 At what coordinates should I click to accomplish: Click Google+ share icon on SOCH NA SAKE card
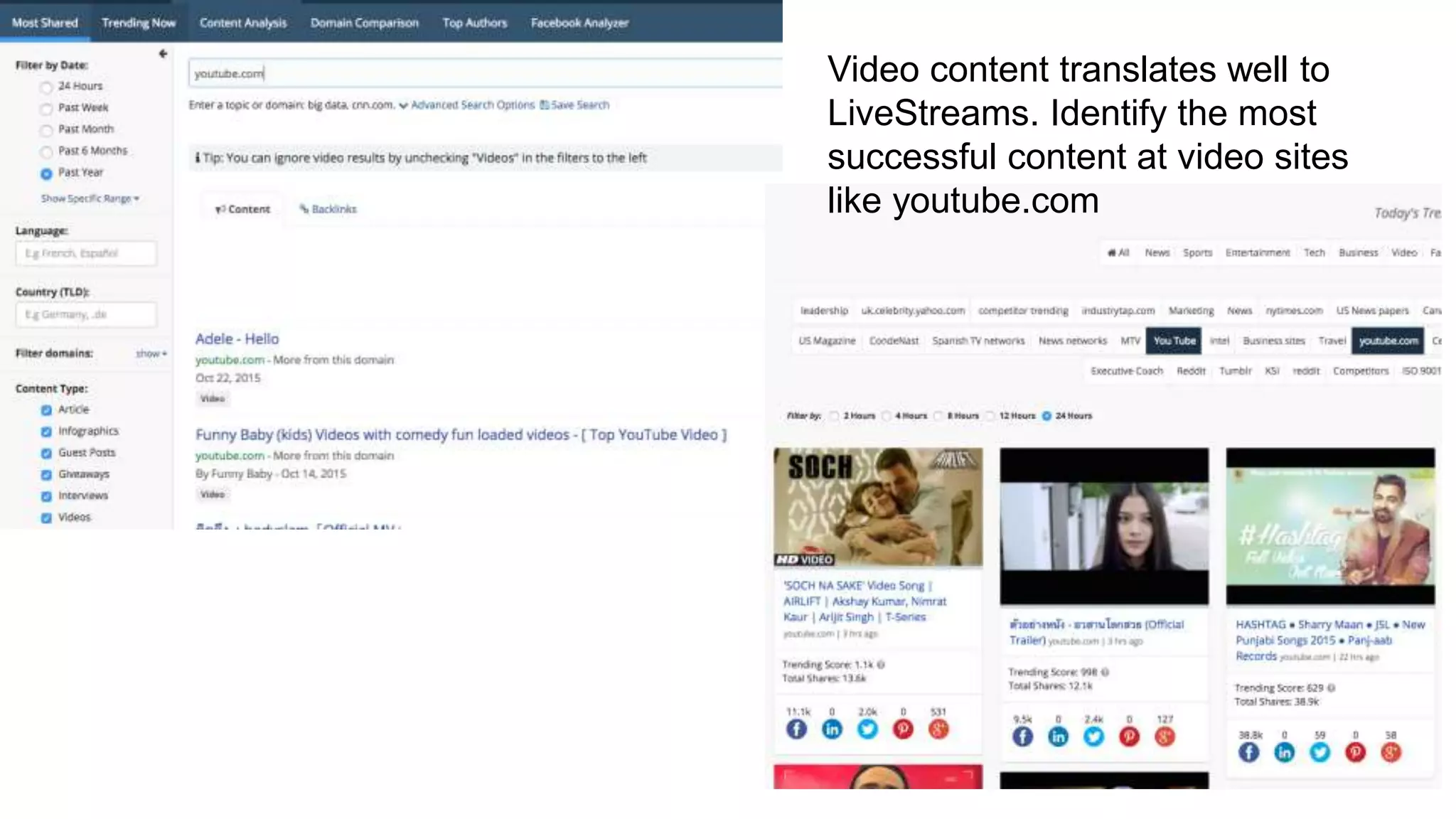click(938, 729)
